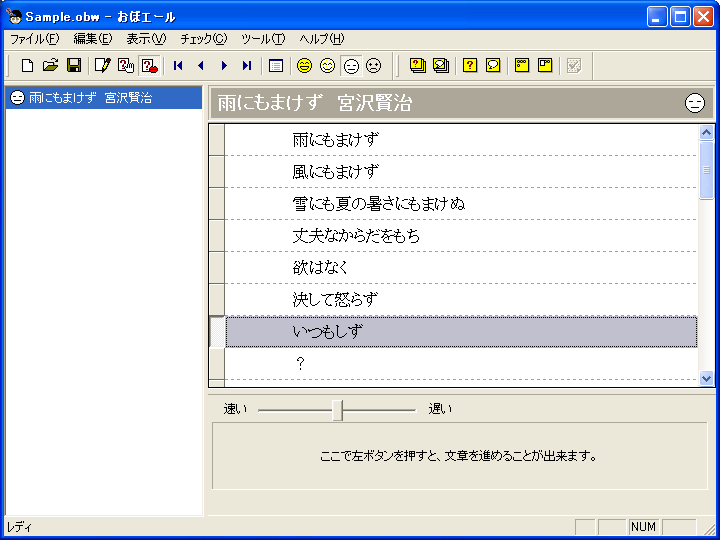Open a file with the folder icon
Screen dimensions: 720x540
click(x=51, y=66)
